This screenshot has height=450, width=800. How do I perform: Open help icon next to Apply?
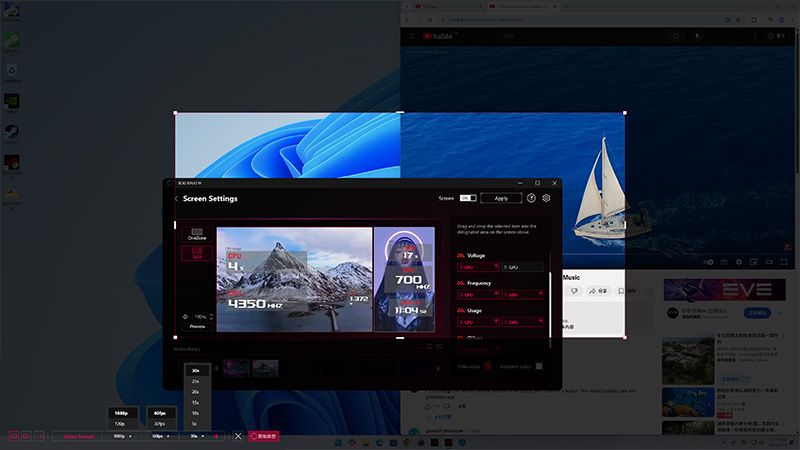click(531, 198)
